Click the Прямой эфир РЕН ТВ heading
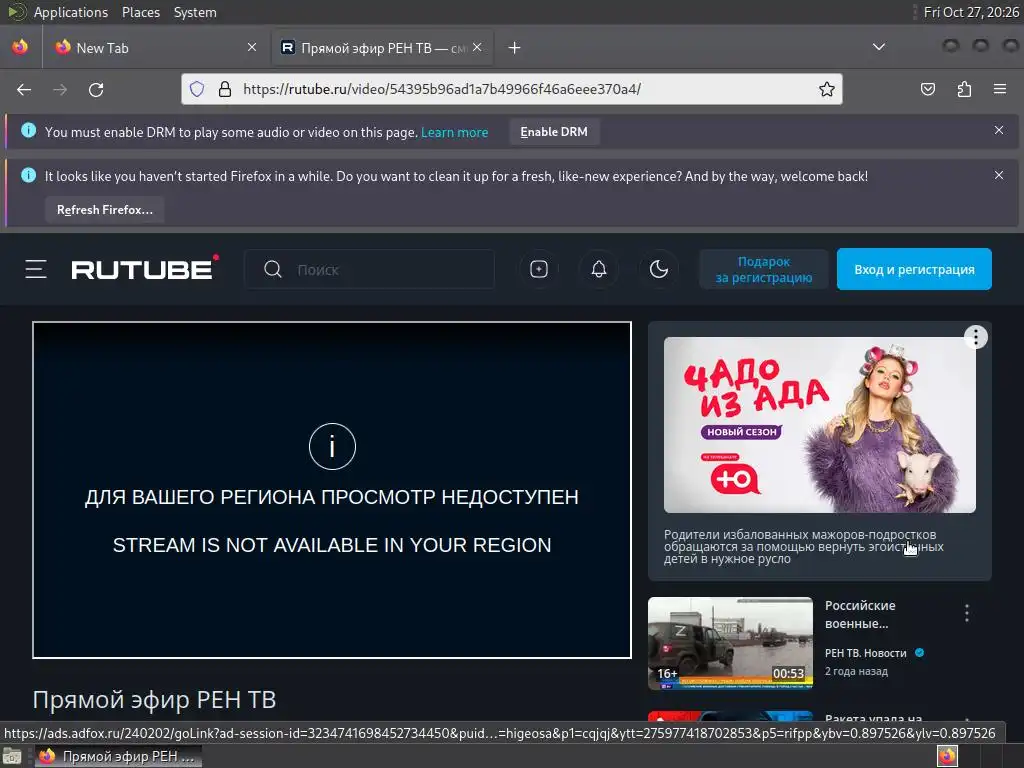 (x=154, y=699)
